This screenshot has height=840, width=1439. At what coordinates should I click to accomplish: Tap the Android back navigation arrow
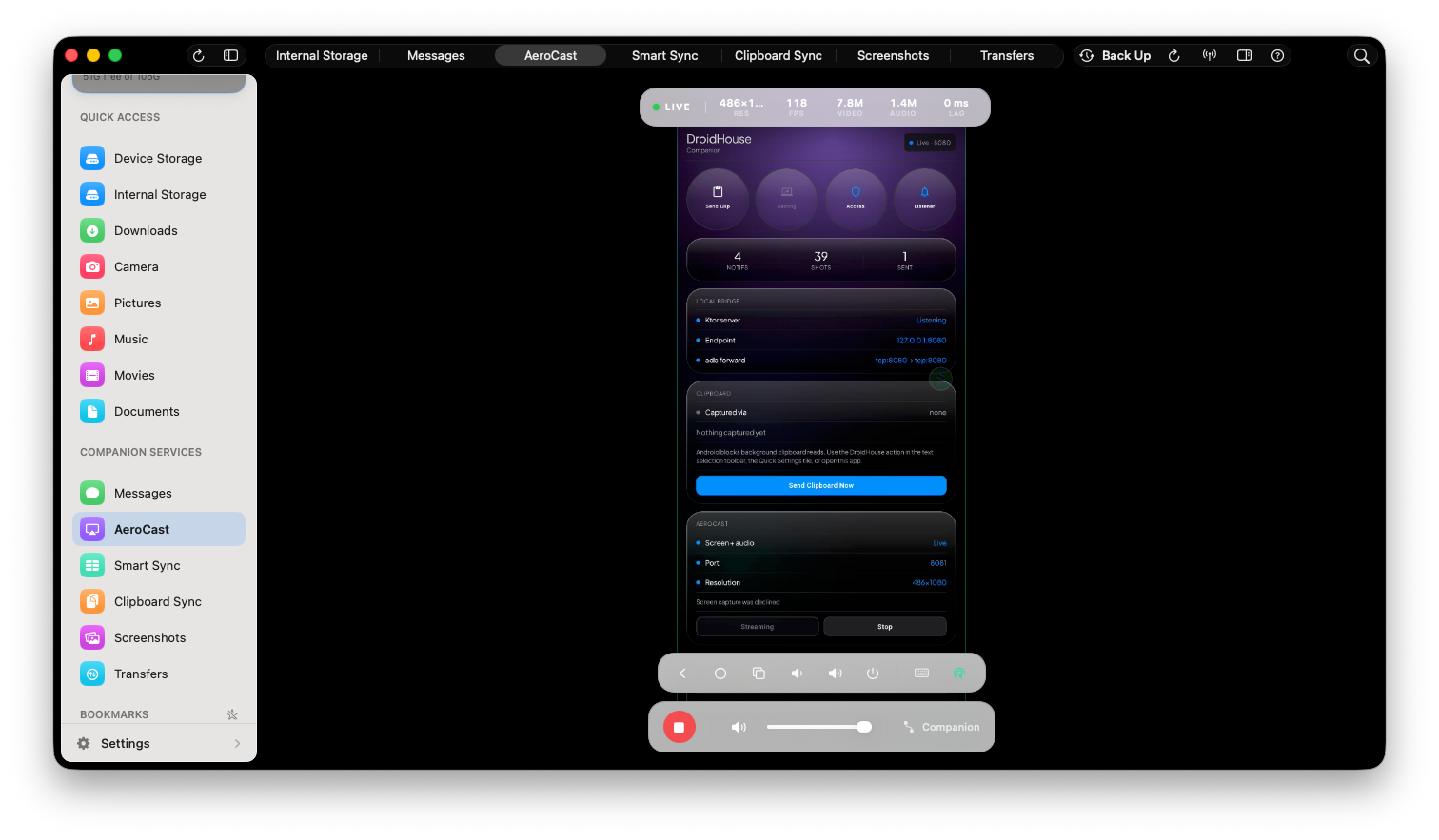pyautogui.click(x=682, y=674)
